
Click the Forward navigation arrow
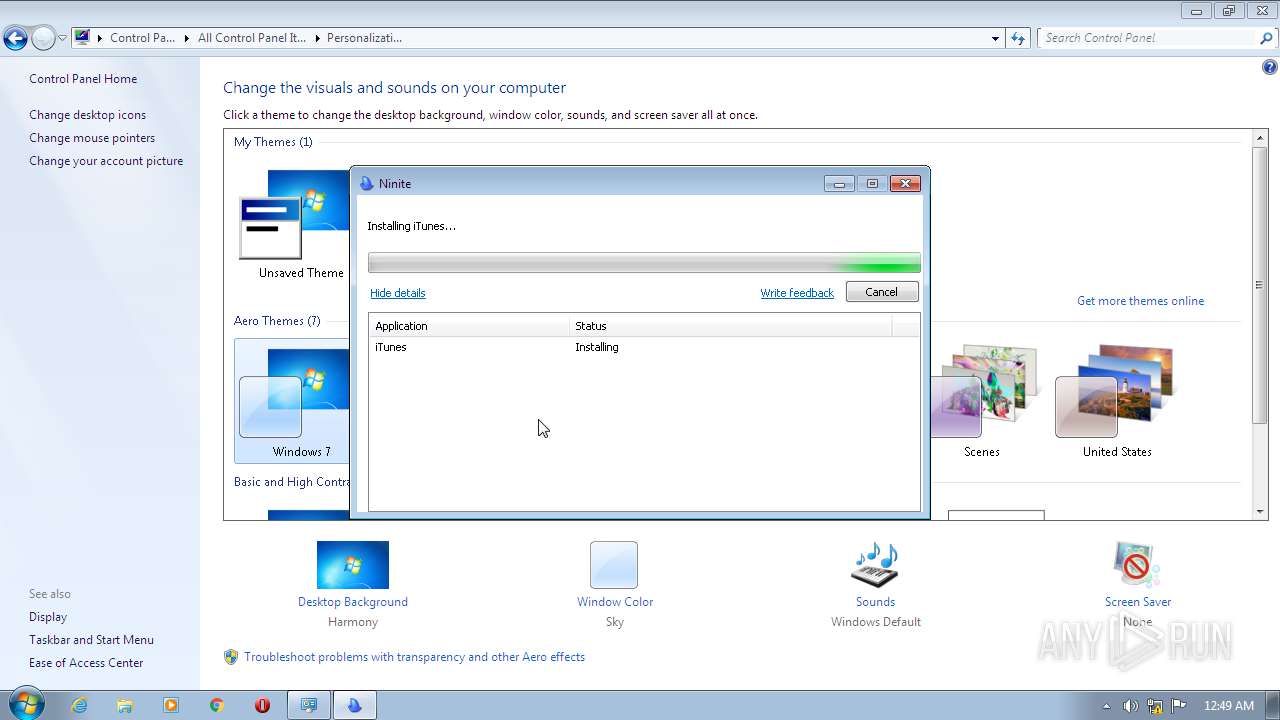pos(43,39)
